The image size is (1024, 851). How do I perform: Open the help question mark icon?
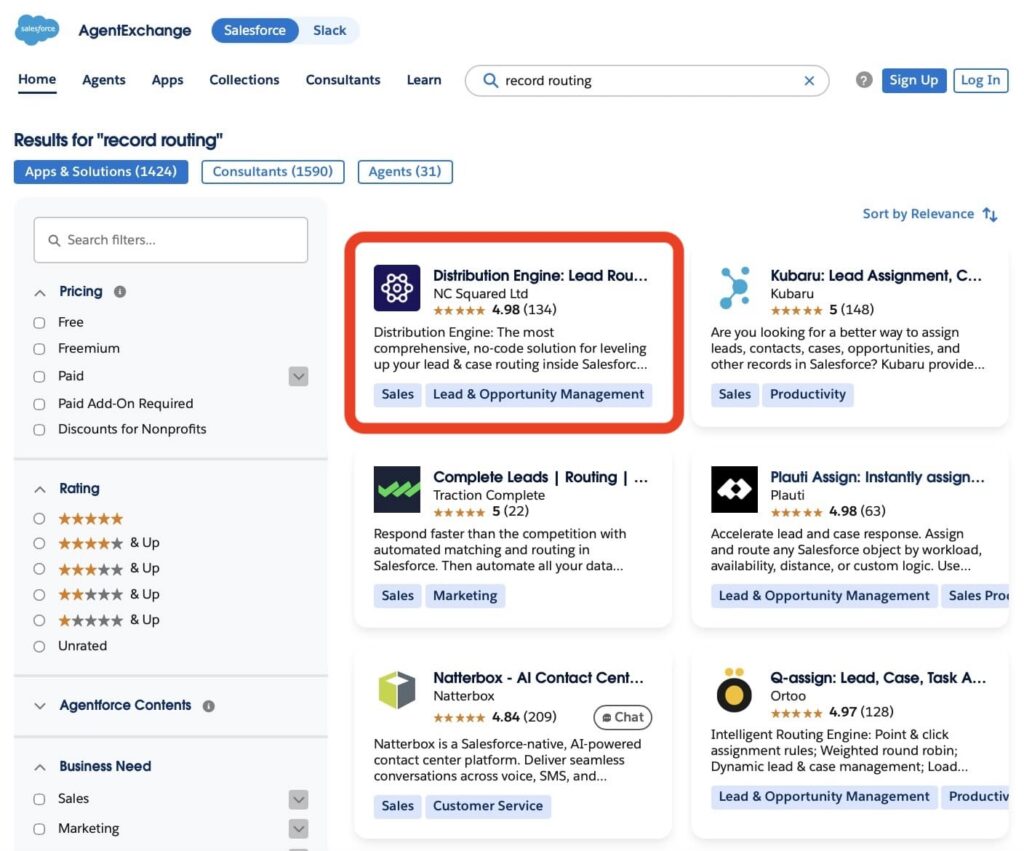click(x=864, y=80)
